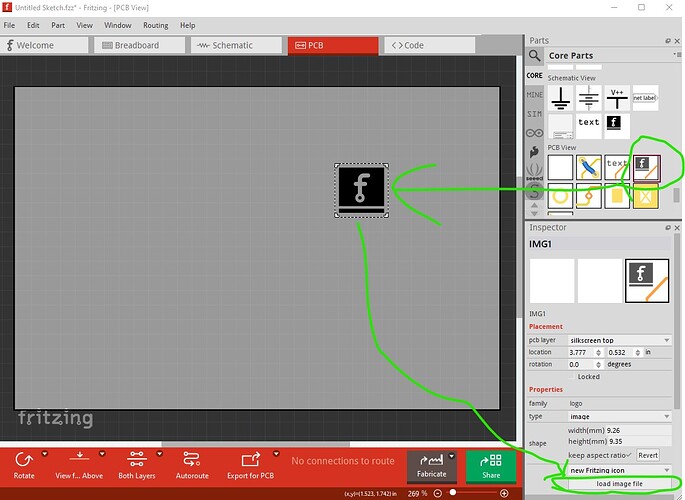Undock the Inspector panel
The width and height of the screenshot is (685, 500).
pos(668,228)
